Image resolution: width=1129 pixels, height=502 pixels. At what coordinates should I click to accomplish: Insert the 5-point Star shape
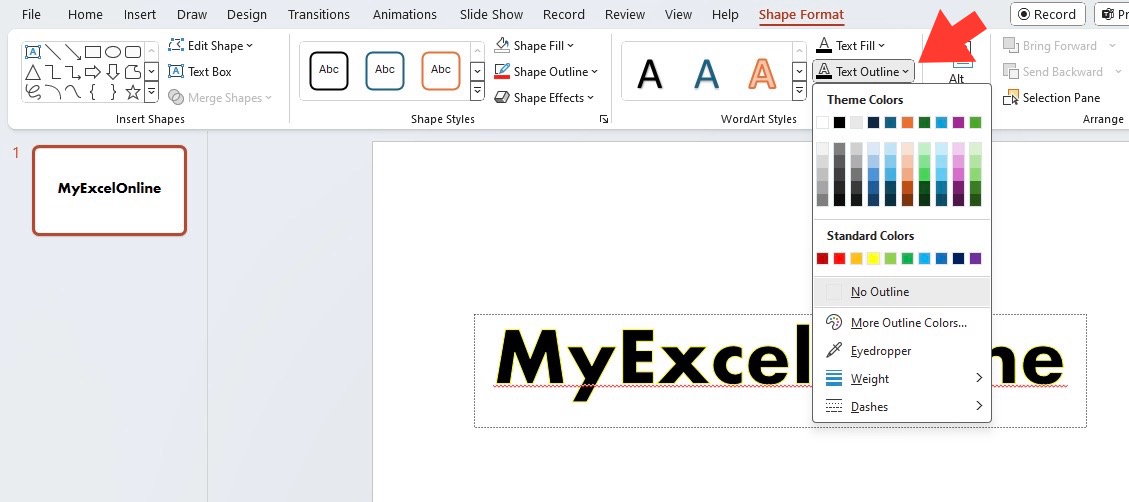133,91
